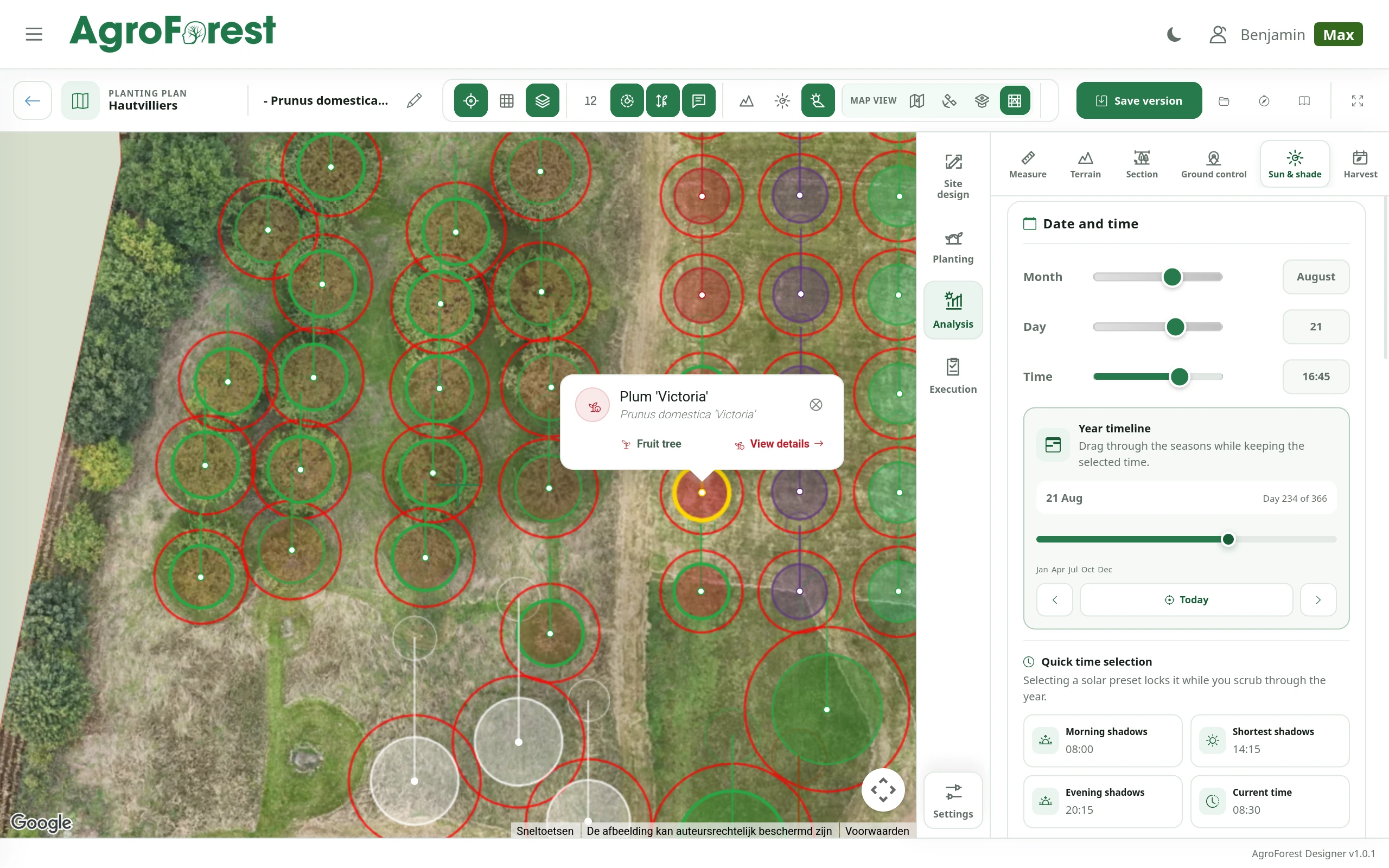Step timeline forward with right chevron
Image resolution: width=1389 pixels, height=868 pixels.
tap(1318, 600)
